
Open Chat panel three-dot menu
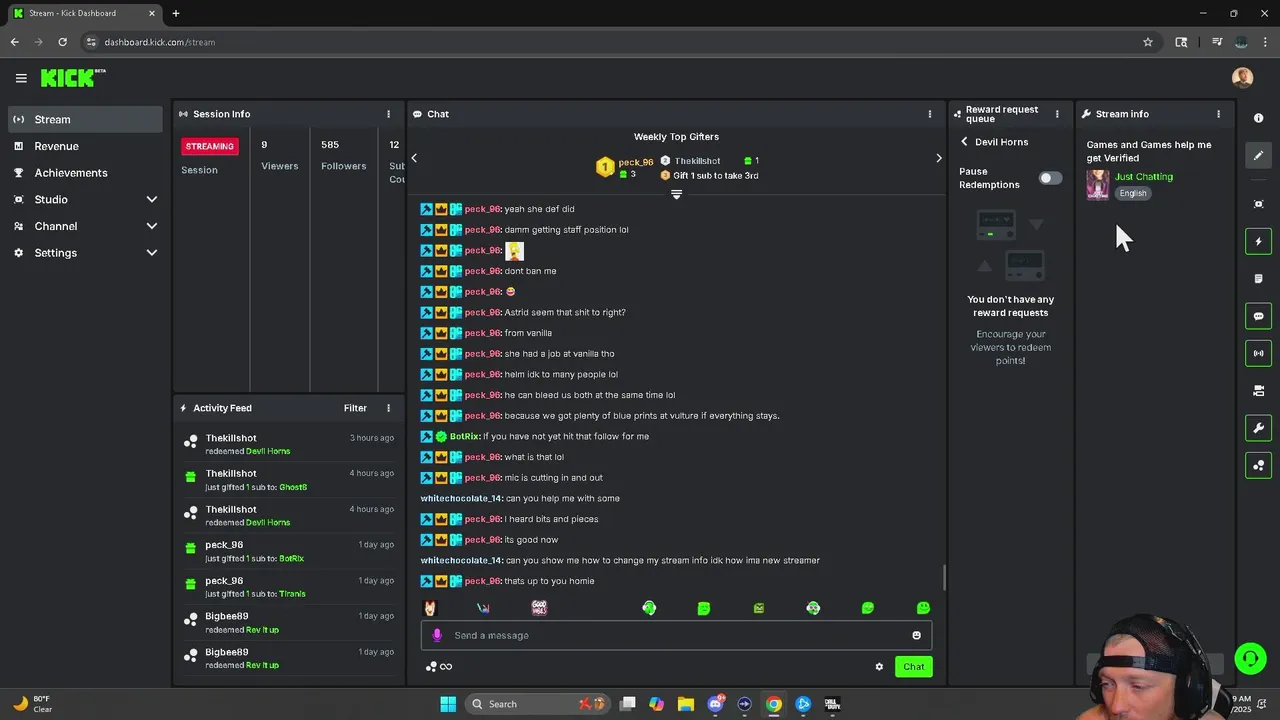929,114
